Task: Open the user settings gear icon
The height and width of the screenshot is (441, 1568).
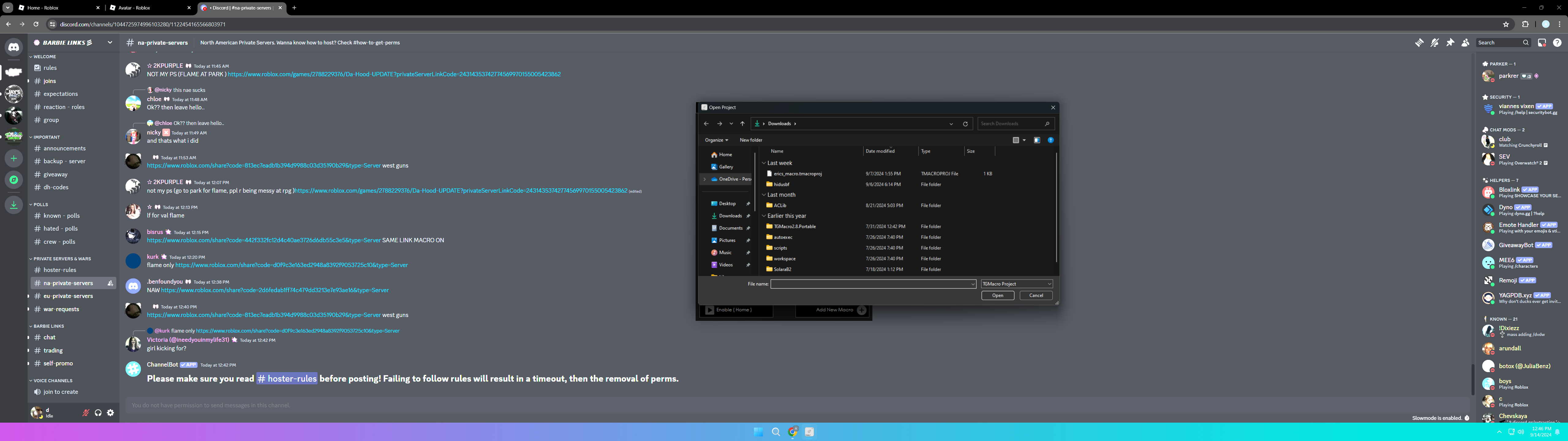Action: [110, 413]
